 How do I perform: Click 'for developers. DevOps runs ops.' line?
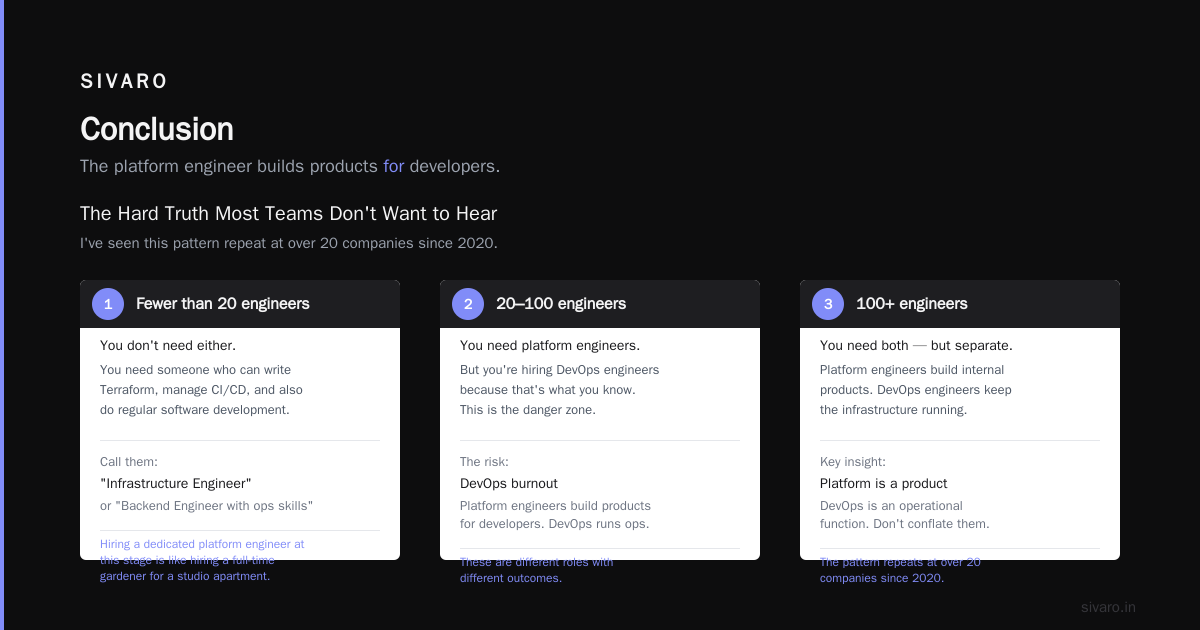pyautogui.click(x=554, y=524)
